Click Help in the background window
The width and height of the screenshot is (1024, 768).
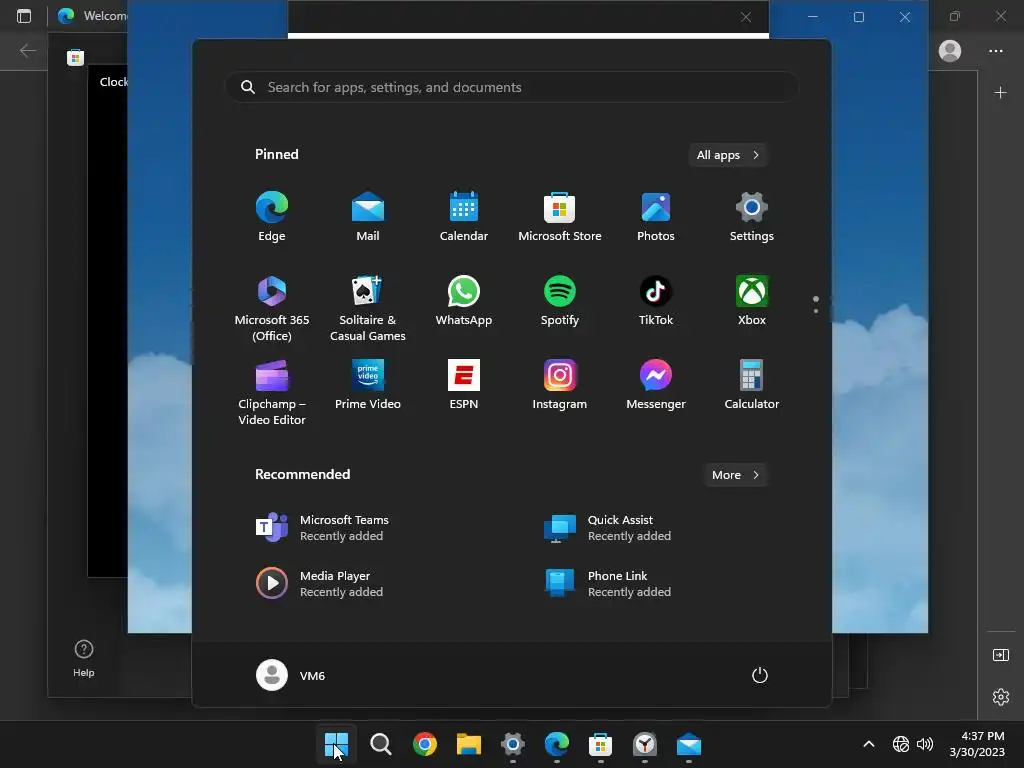point(84,658)
